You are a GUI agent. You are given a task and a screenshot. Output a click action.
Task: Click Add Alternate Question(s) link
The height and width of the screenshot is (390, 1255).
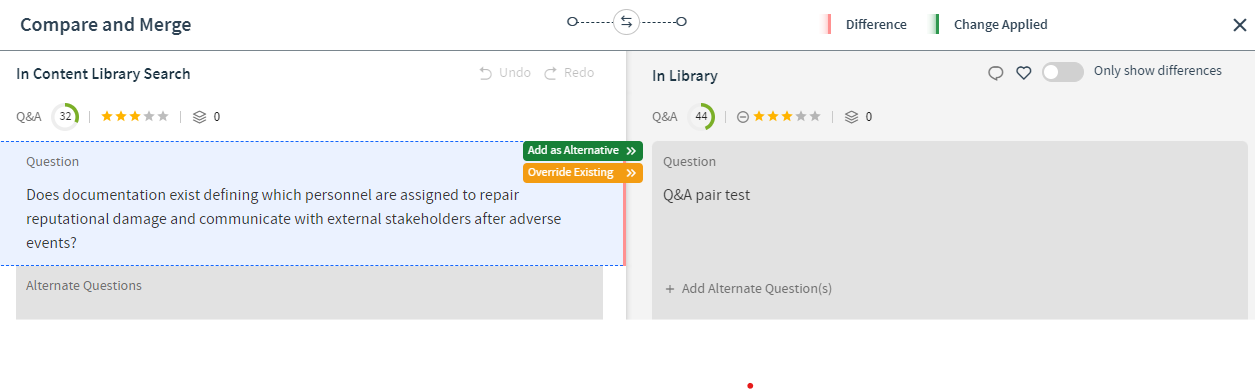(x=748, y=289)
